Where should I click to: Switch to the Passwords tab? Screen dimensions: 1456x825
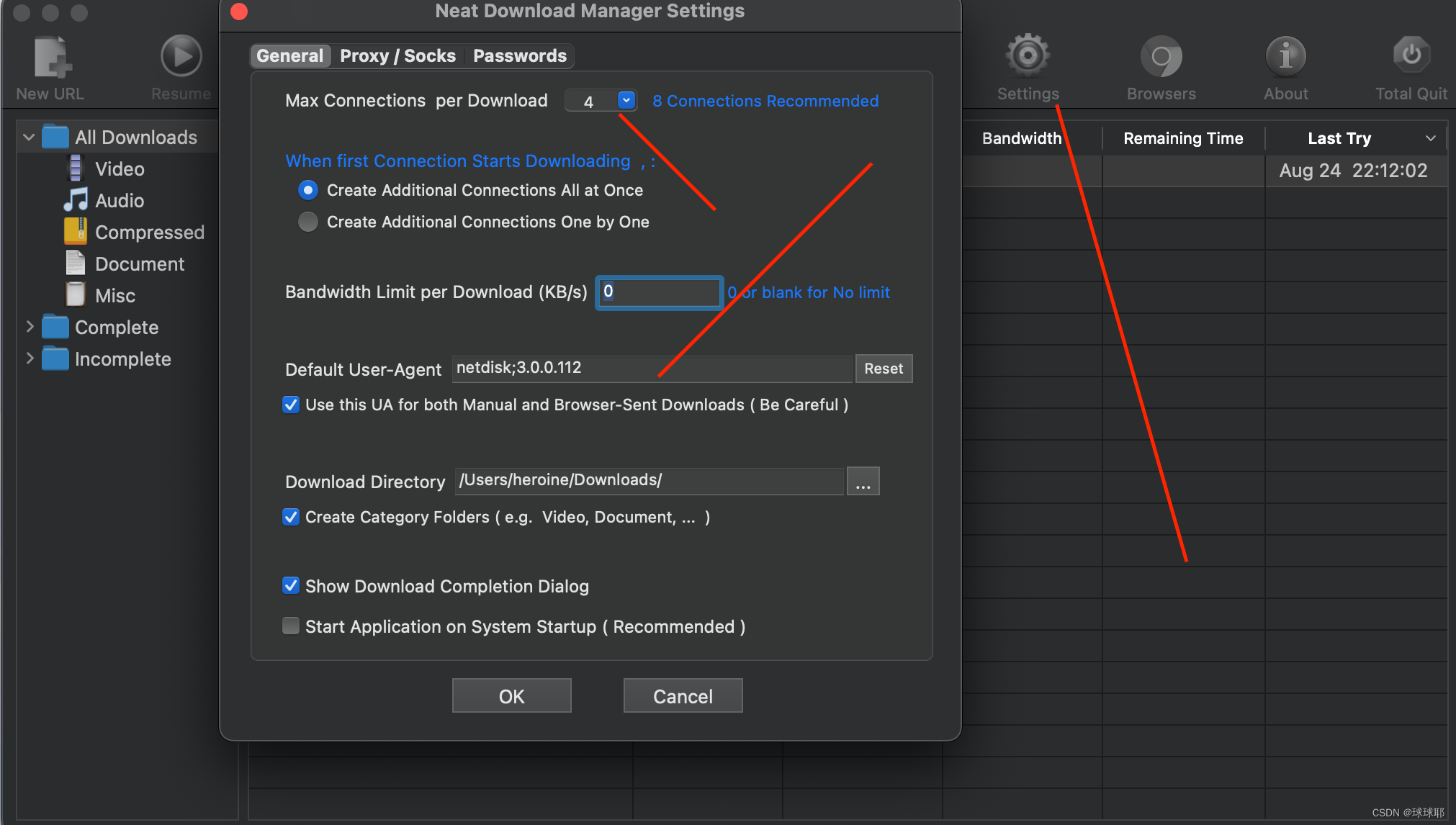(x=519, y=56)
